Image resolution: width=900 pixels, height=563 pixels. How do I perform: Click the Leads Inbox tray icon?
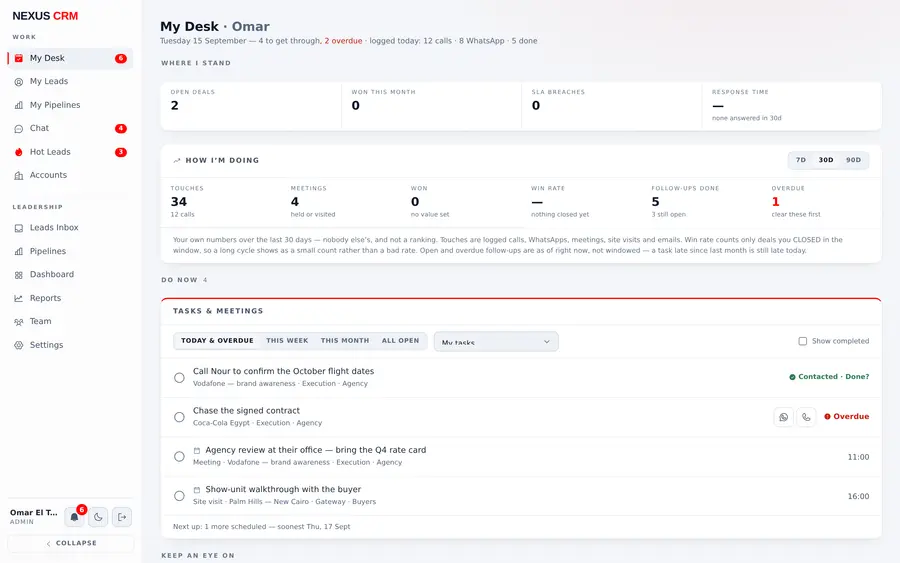tap(19, 228)
